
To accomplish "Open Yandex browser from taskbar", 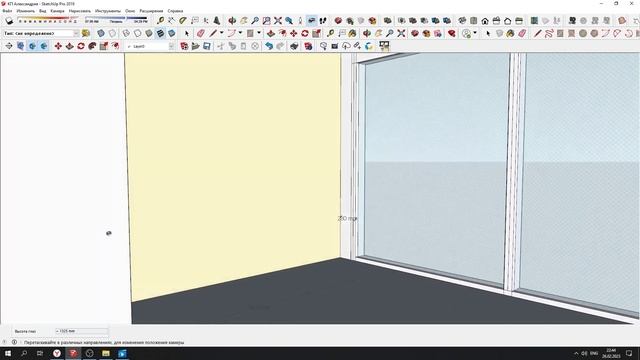I will coord(57,353).
